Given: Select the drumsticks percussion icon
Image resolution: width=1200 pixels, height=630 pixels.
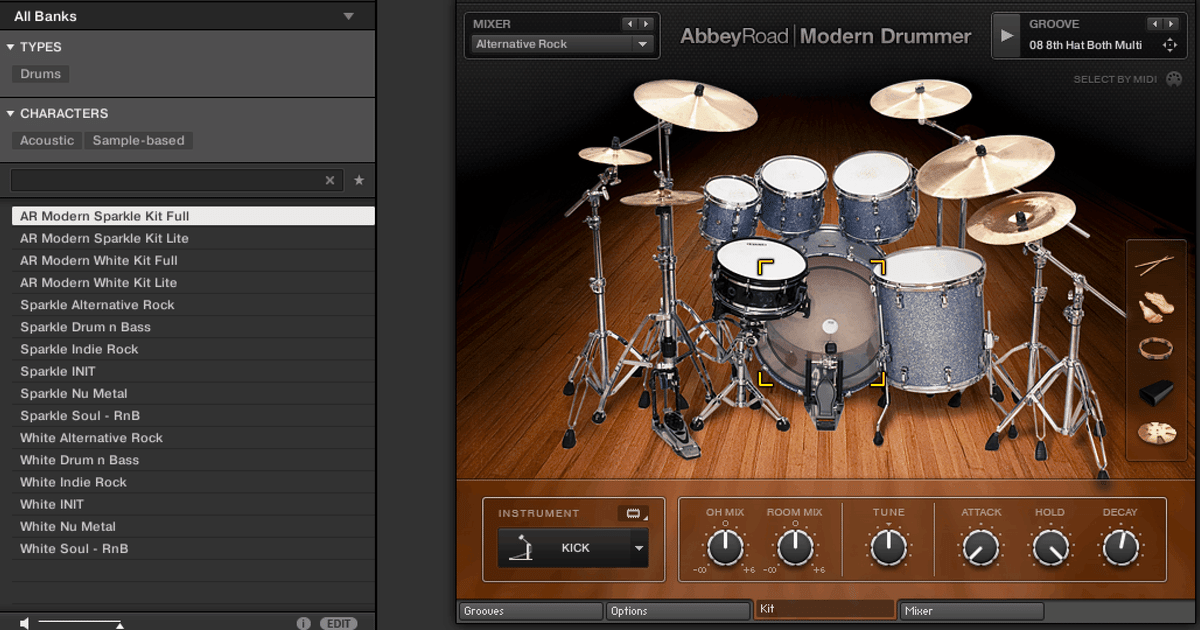Looking at the screenshot, I should (1154, 266).
